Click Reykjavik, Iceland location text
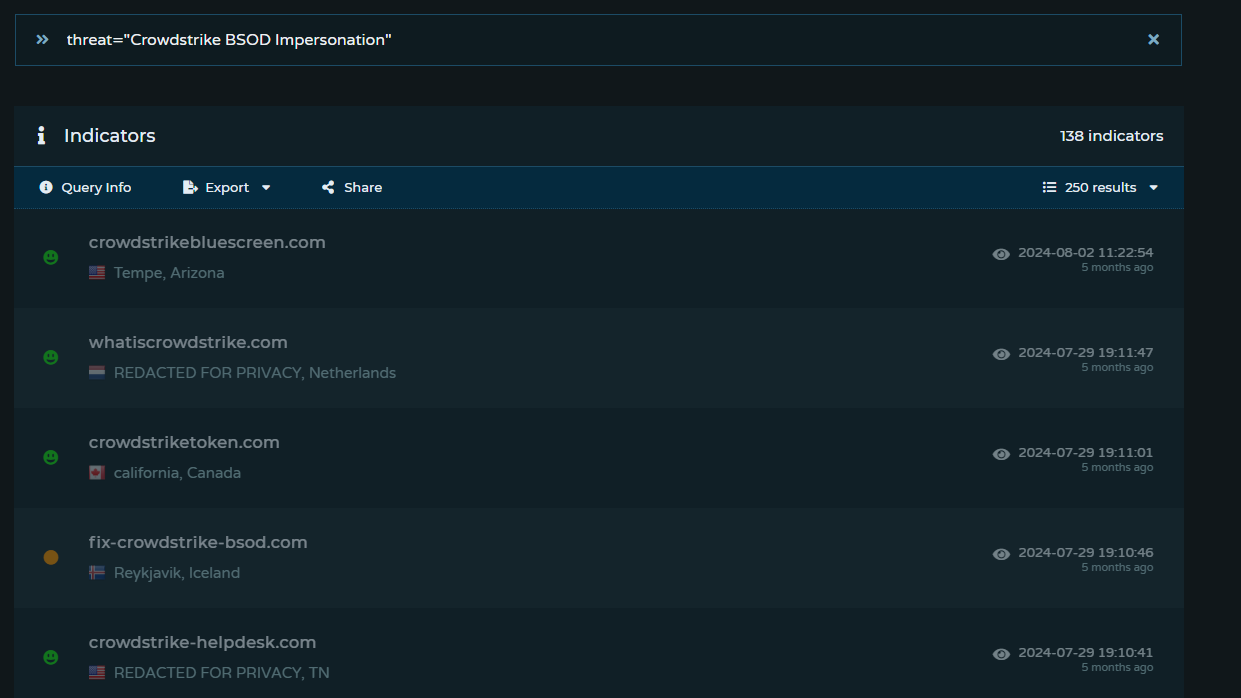The image size is (1241, 698). [177, 573]
